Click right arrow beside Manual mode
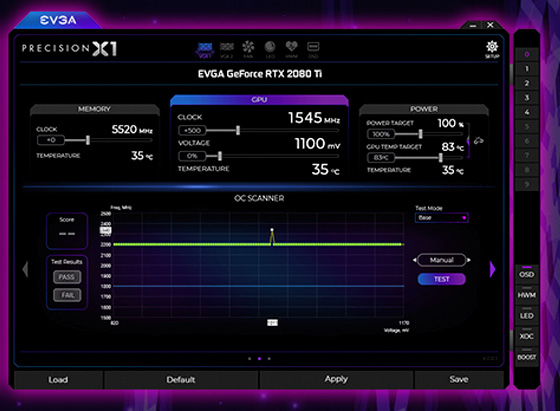The height and width of the screenshot is (411, 560). click(469, 260)
